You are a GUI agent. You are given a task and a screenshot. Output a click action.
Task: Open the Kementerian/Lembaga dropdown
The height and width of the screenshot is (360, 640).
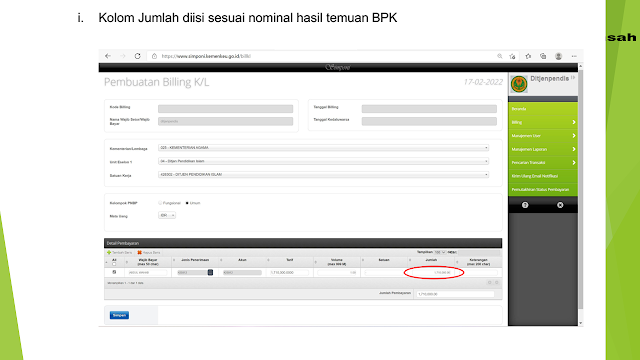tap(323, 148)
